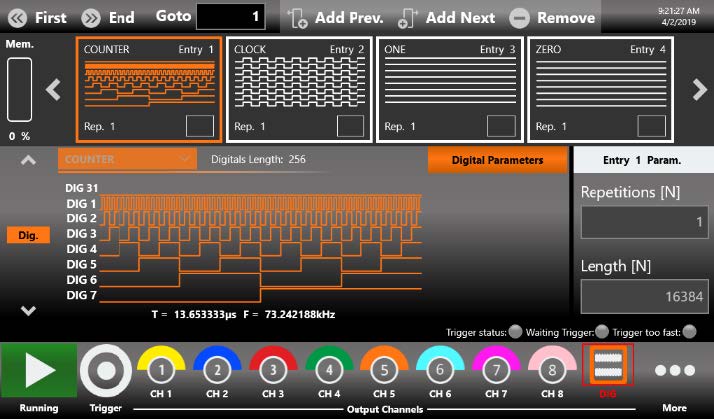Add a next entry
Image resolution: width=714 pixels, height=419 pixels.
445,17
